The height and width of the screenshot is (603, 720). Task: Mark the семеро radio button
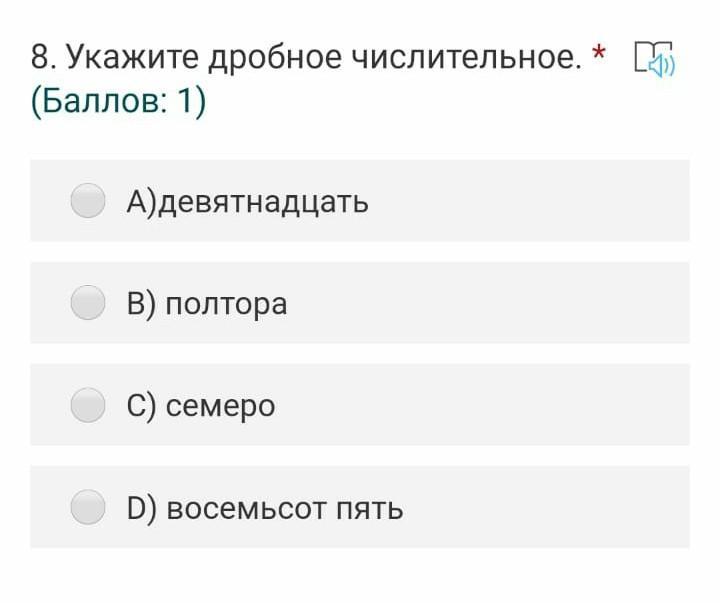(88, 405)
